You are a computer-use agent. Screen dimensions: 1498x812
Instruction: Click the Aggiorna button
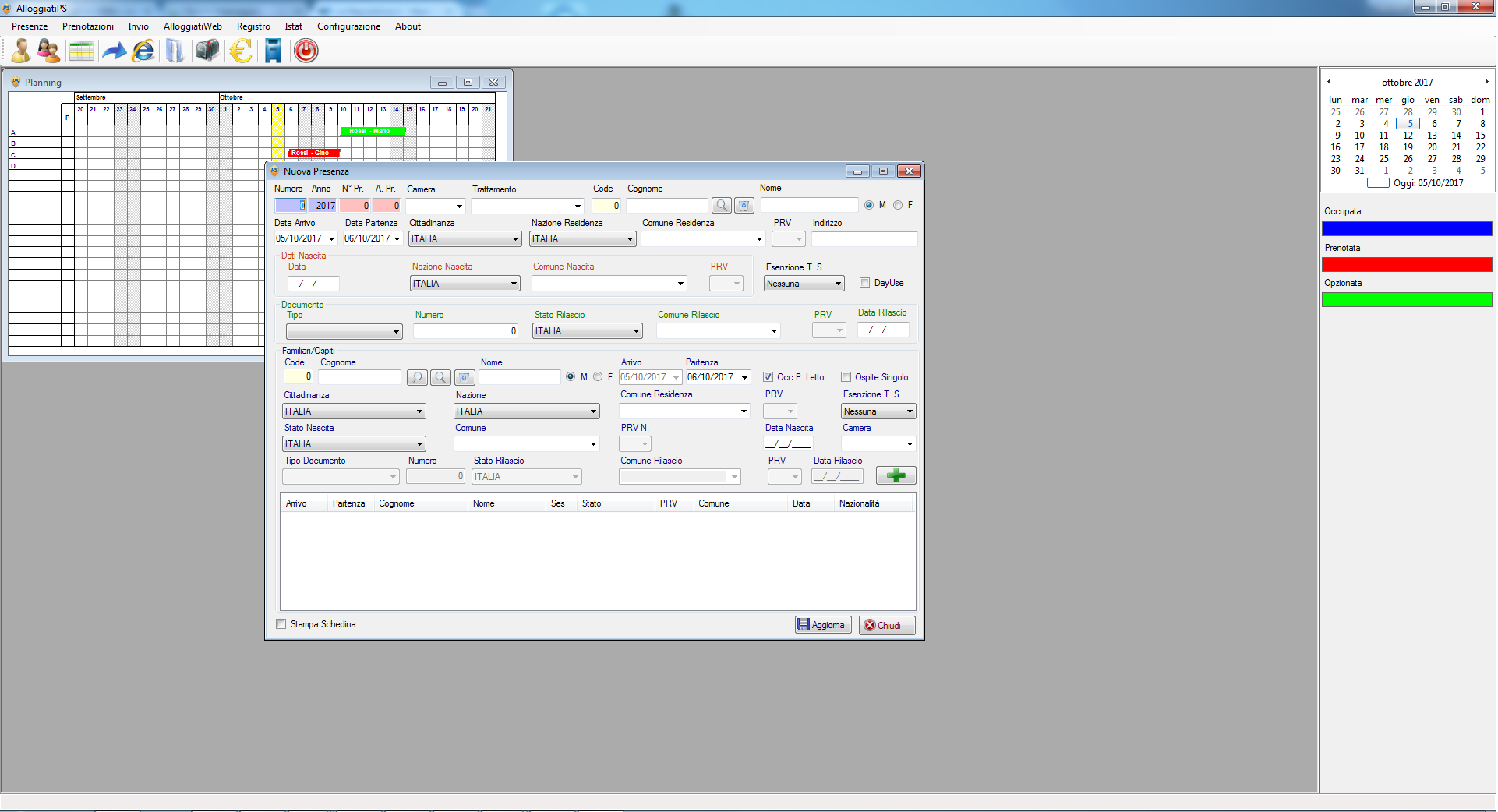[x=823, y=625]
